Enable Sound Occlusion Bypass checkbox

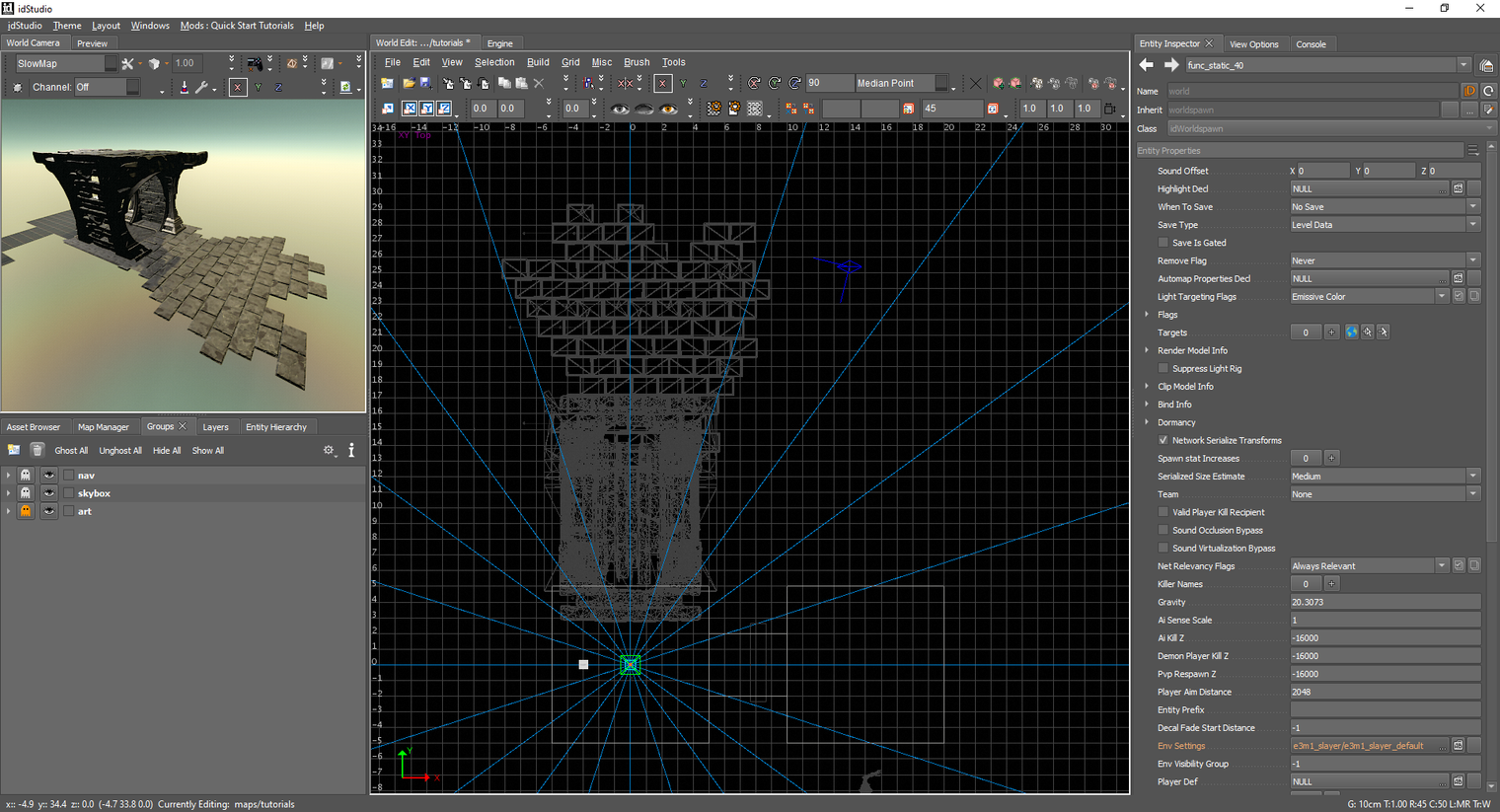pos(1163,530)
